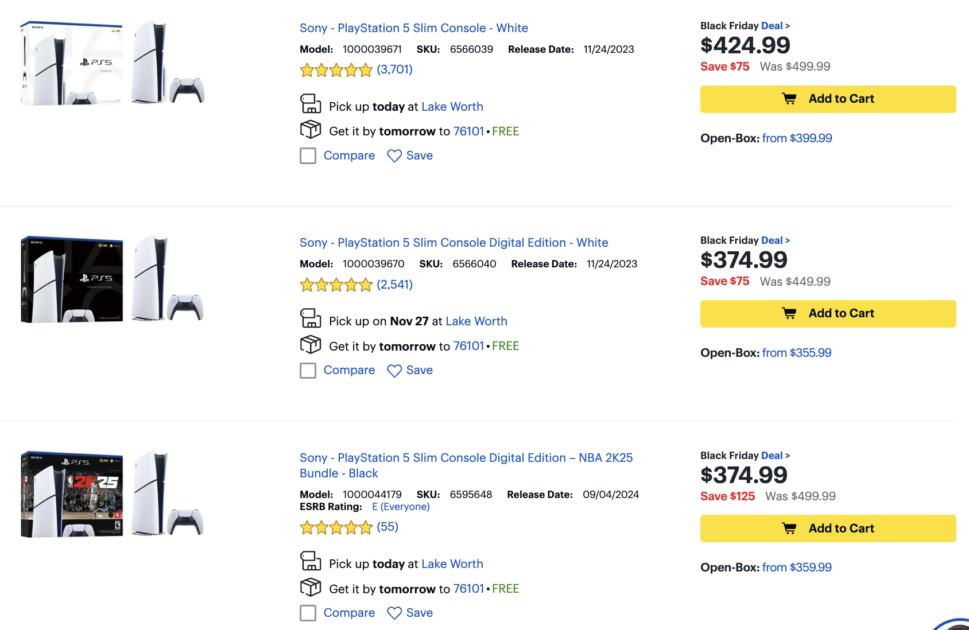Add NBA 2K25 Bundle to cart
969x630 pixels.
[827, 529]
